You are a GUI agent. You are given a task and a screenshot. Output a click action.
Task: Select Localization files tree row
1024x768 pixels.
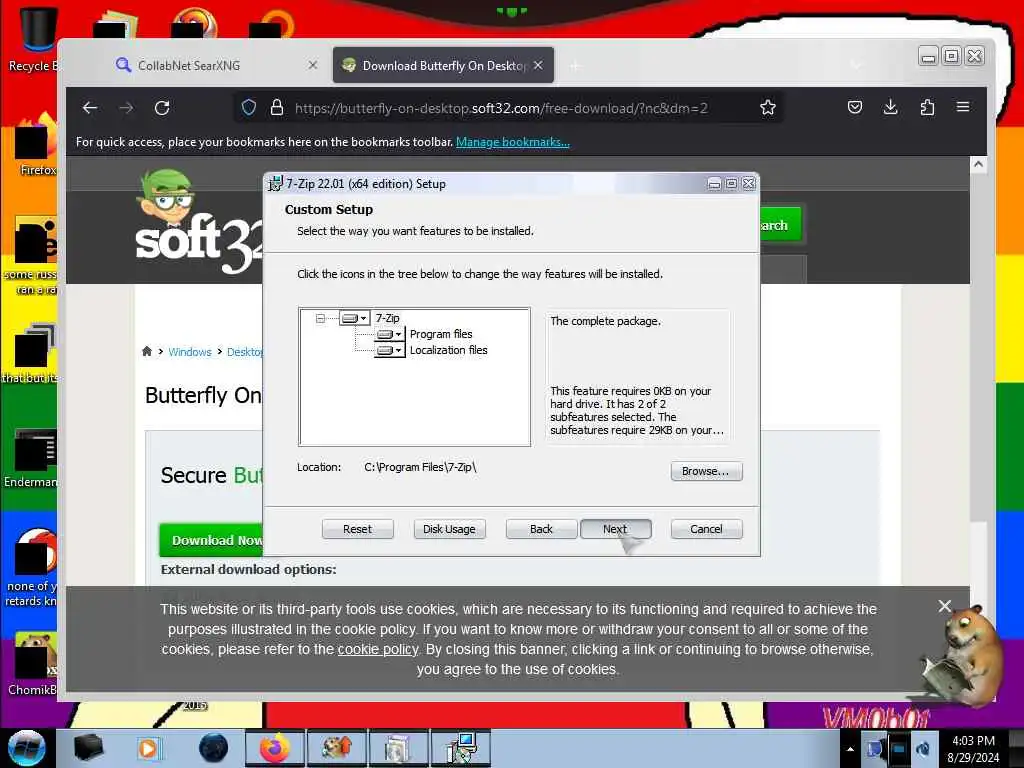pos(449,351)
